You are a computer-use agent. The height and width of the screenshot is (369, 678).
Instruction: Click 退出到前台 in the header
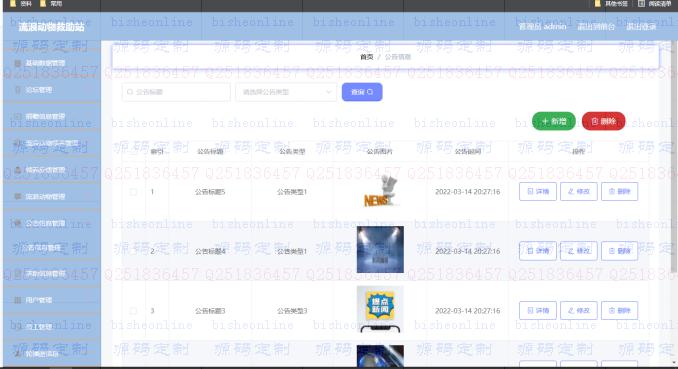click(x=596, y=27)
